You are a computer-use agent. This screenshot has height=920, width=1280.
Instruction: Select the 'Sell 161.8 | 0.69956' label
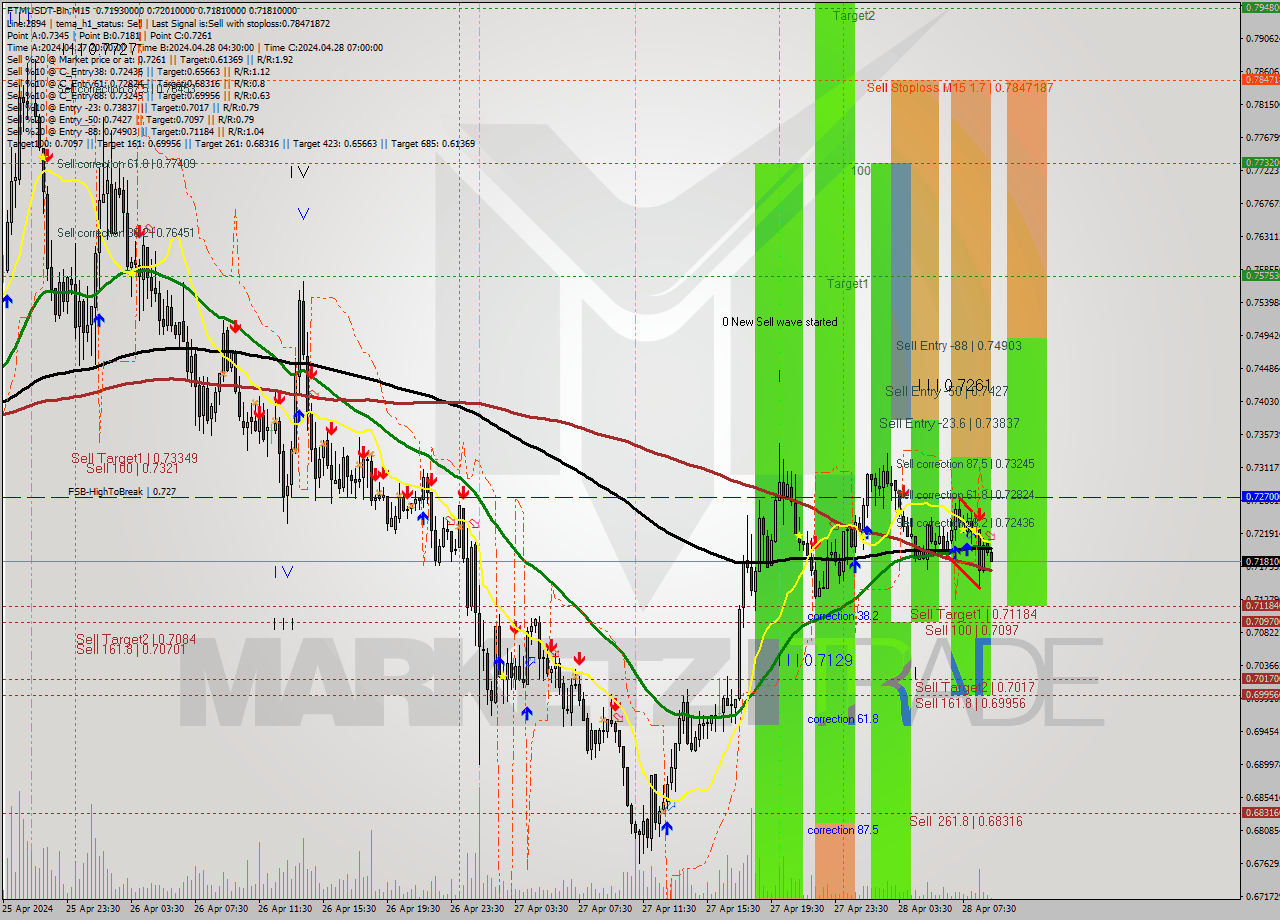(970, 703)
